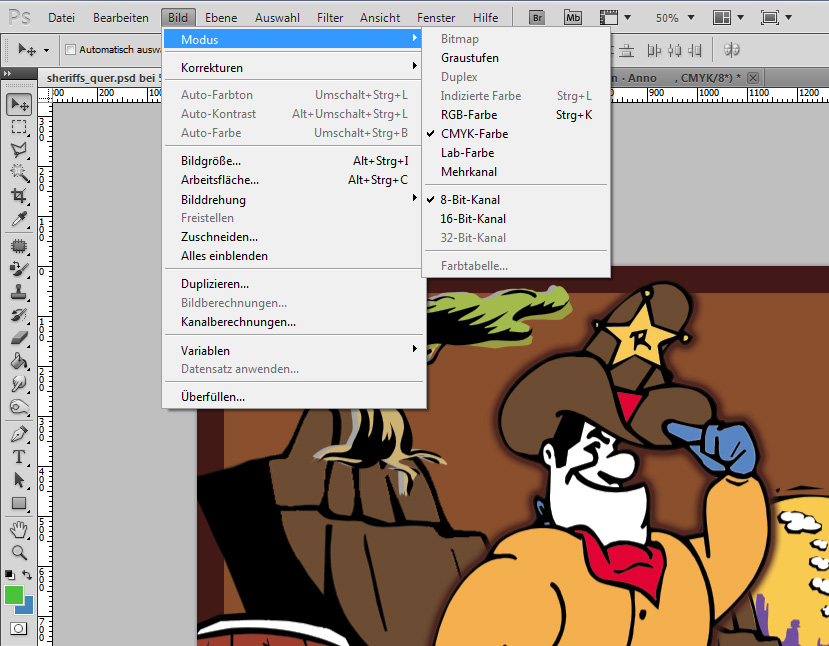
Task: Expand the Variablen submenu
Action: (x=292, y=350)
